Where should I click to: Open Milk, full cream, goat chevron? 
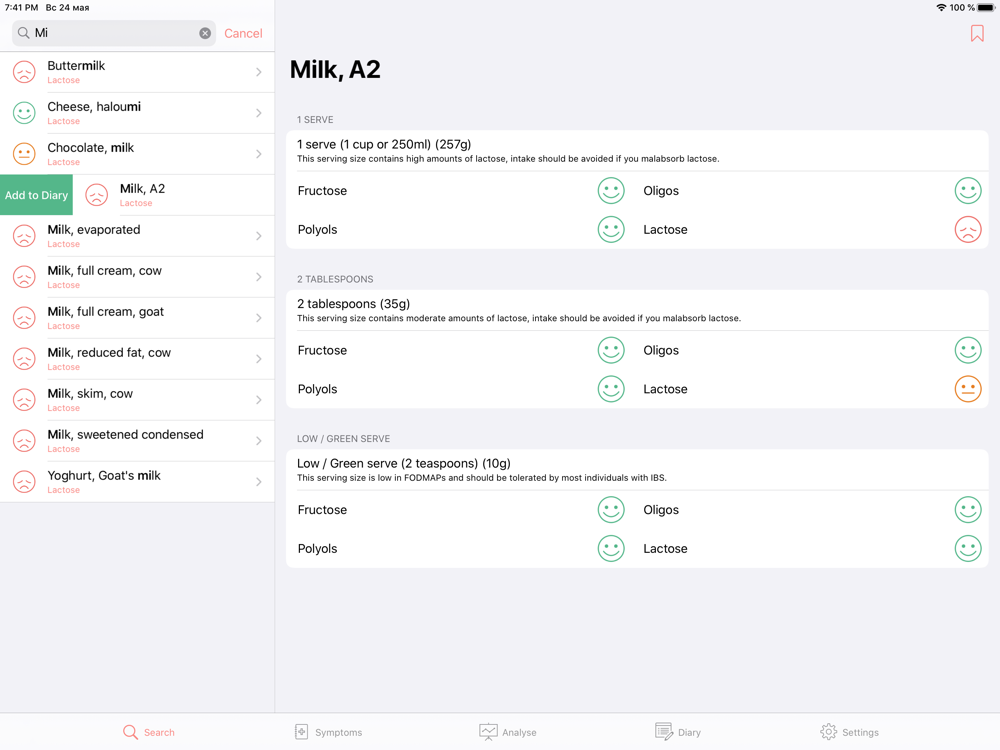click(x=259, y=318)
